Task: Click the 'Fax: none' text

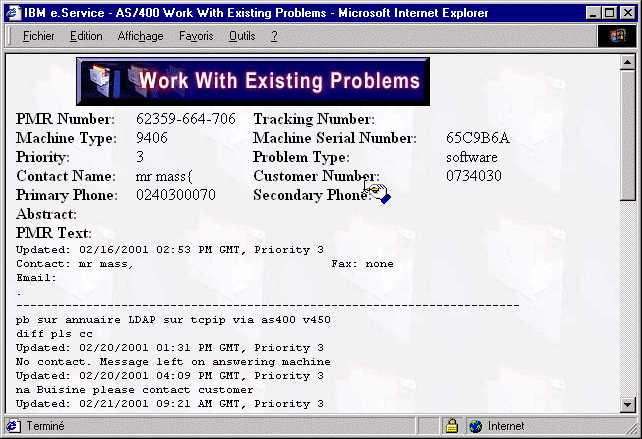Action: pos(362,264)
